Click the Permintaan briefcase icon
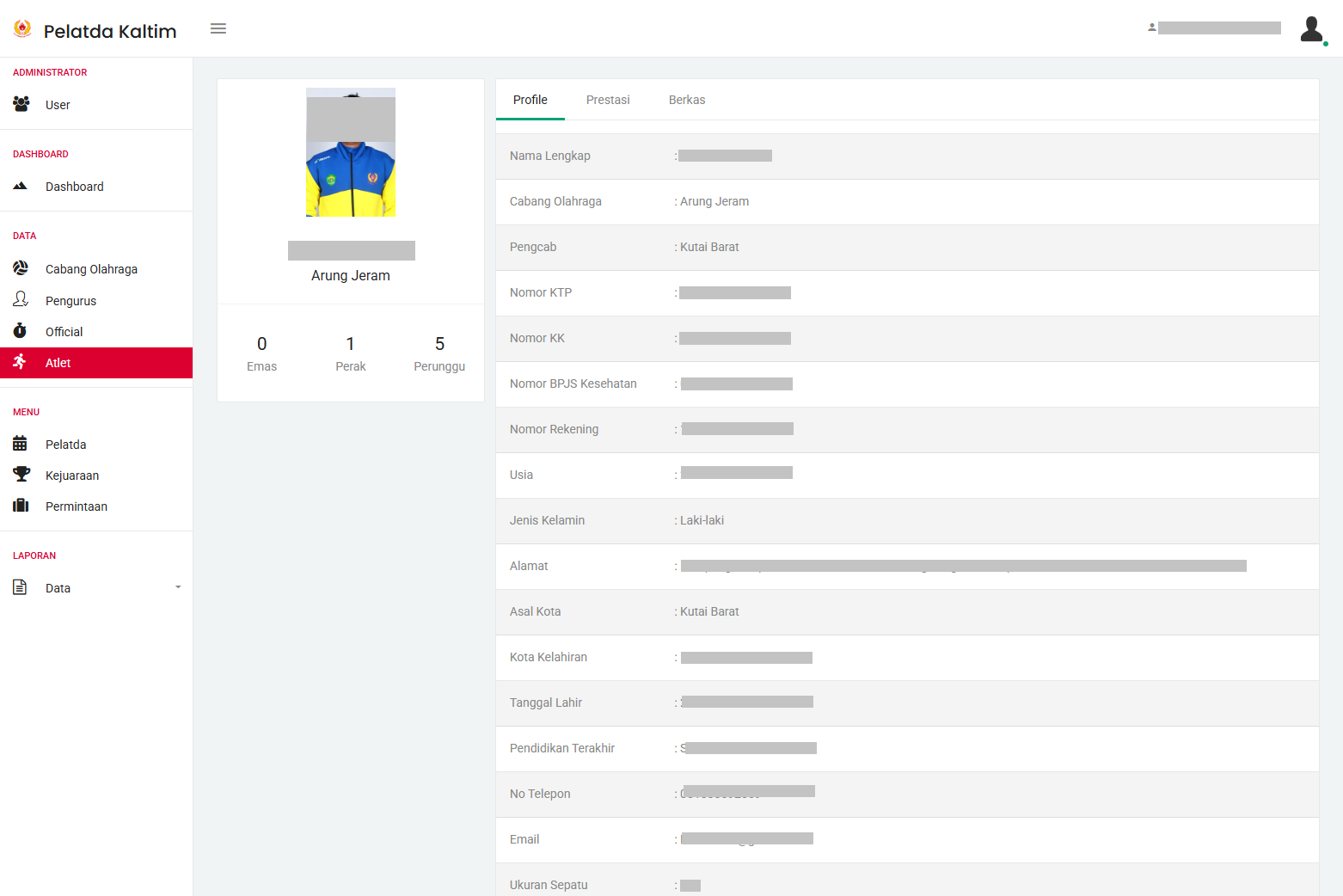 coord(21,506)
